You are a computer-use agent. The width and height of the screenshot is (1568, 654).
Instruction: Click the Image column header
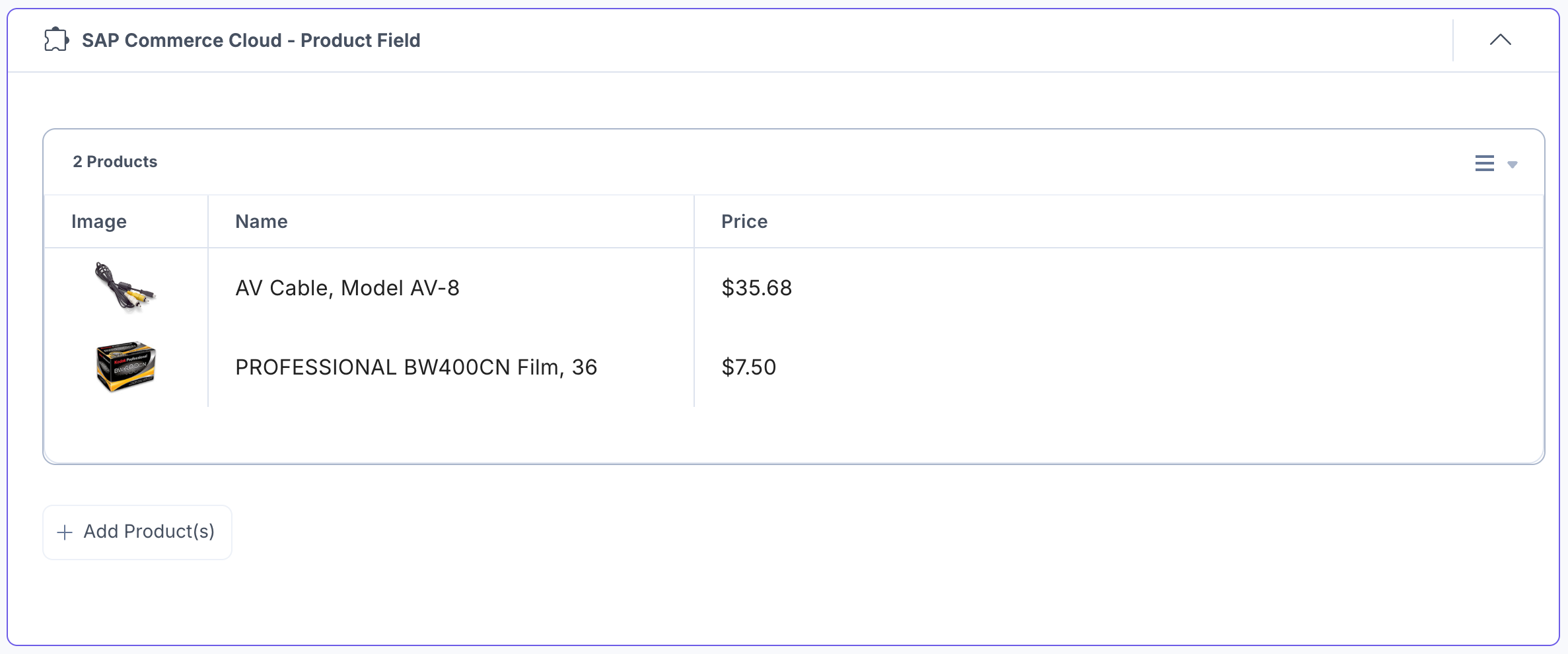click(x=99, y=221)
